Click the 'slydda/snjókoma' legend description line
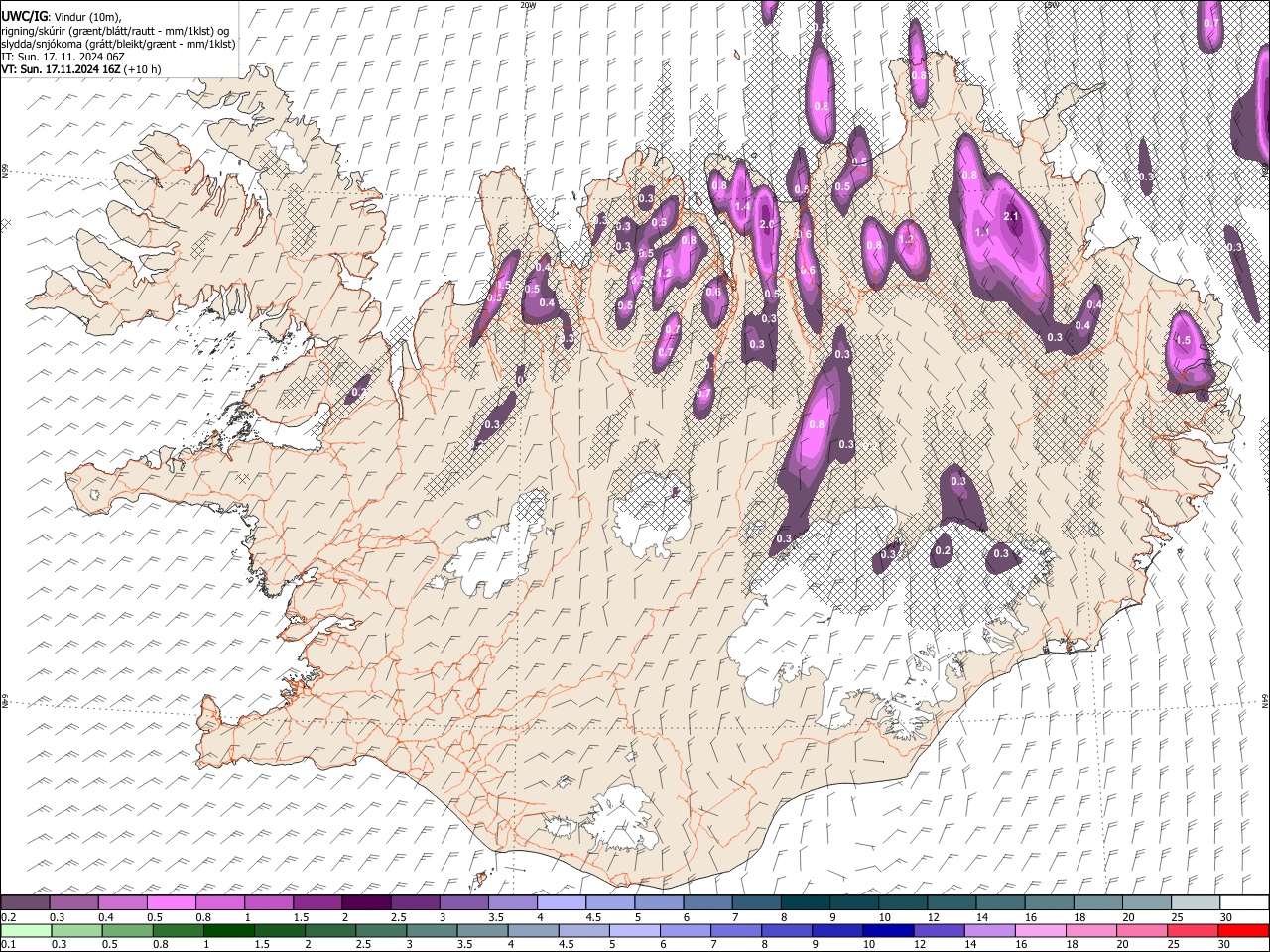1270x952 pixels. click(x=118, y=44)
